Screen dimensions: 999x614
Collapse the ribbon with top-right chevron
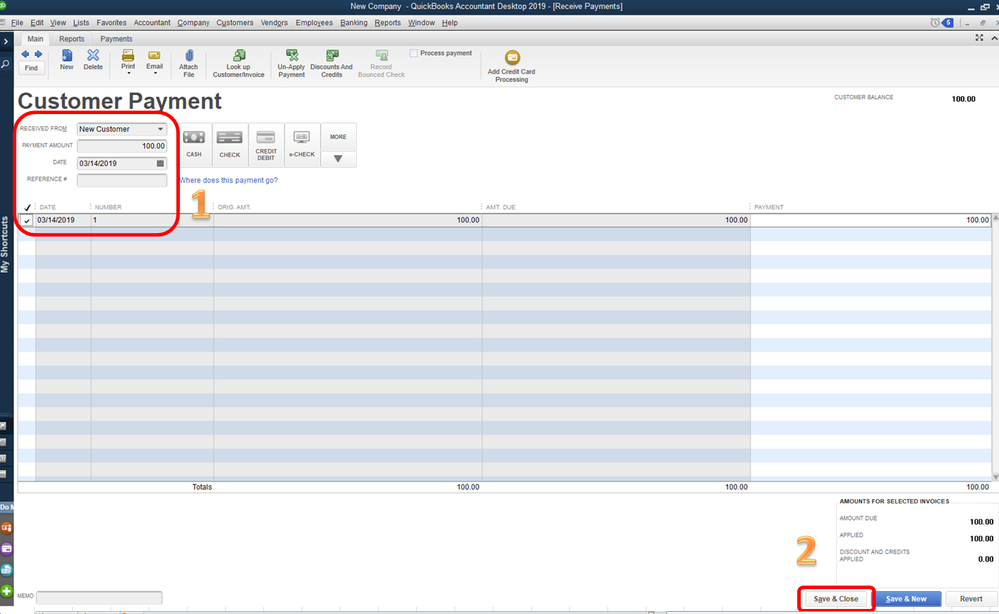pos(993,38)
